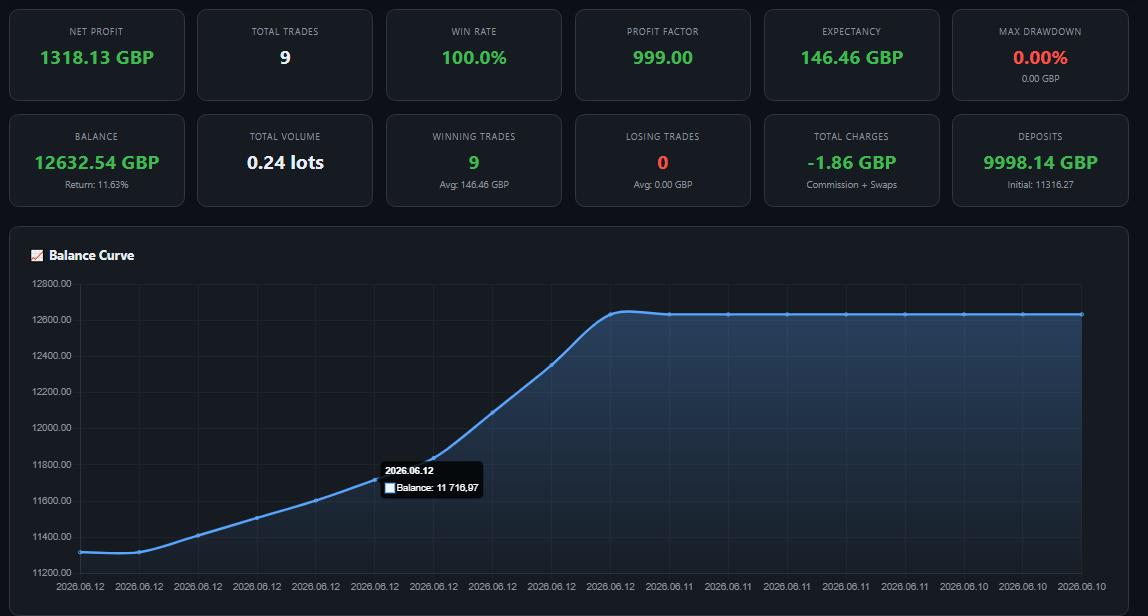
Task: Click the 12600.00 y-axis label
Action: point(51,320)
